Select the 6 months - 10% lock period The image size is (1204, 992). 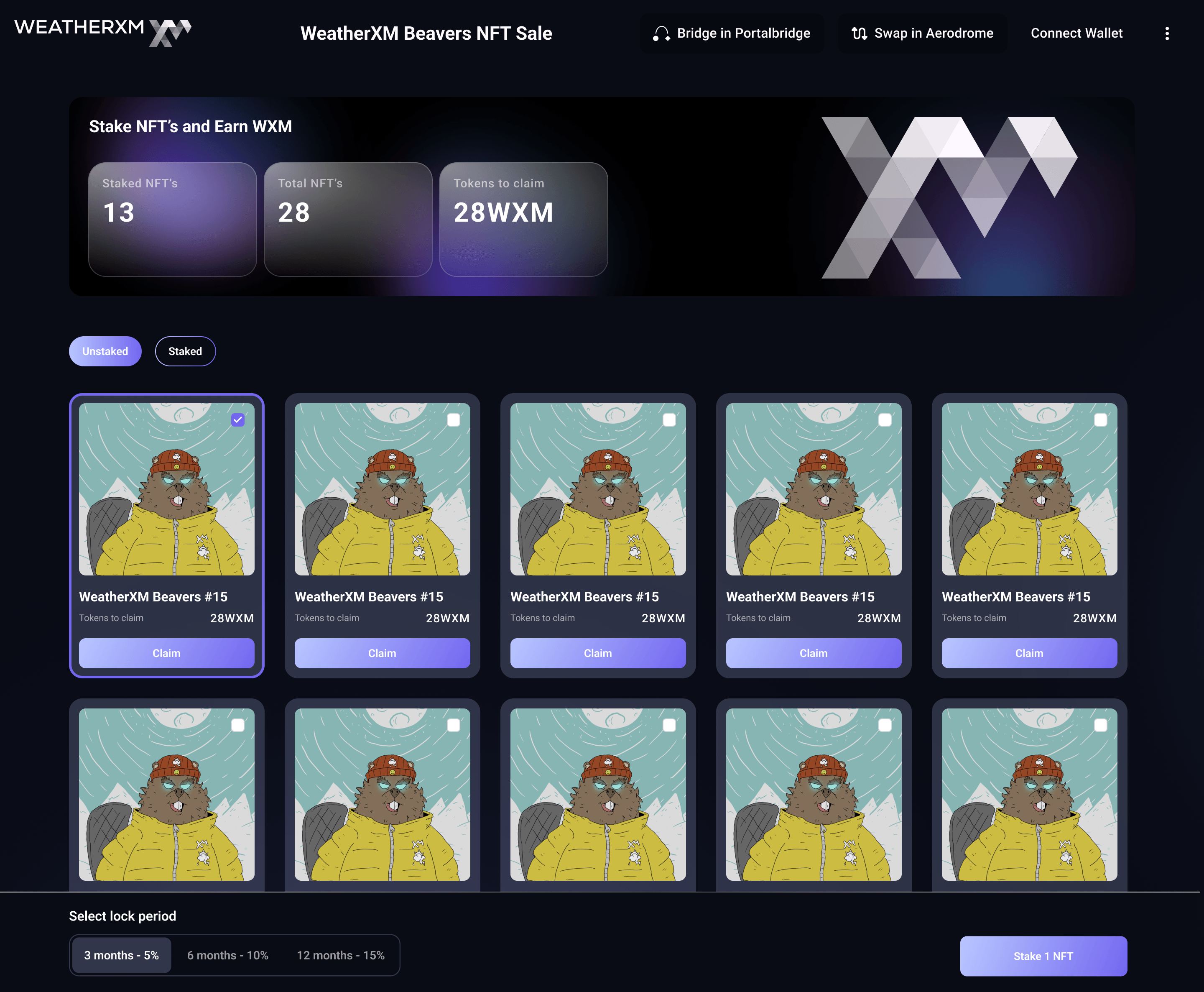[227, 955]
